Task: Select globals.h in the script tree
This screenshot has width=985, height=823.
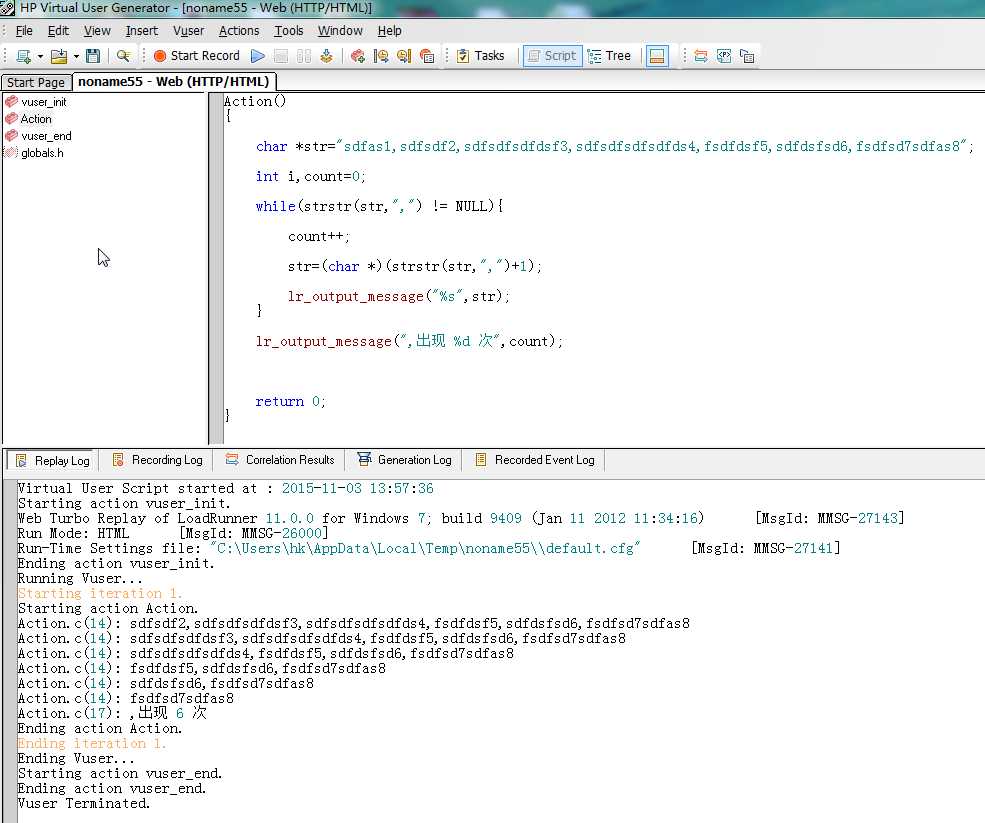Action: coord(41,153)
